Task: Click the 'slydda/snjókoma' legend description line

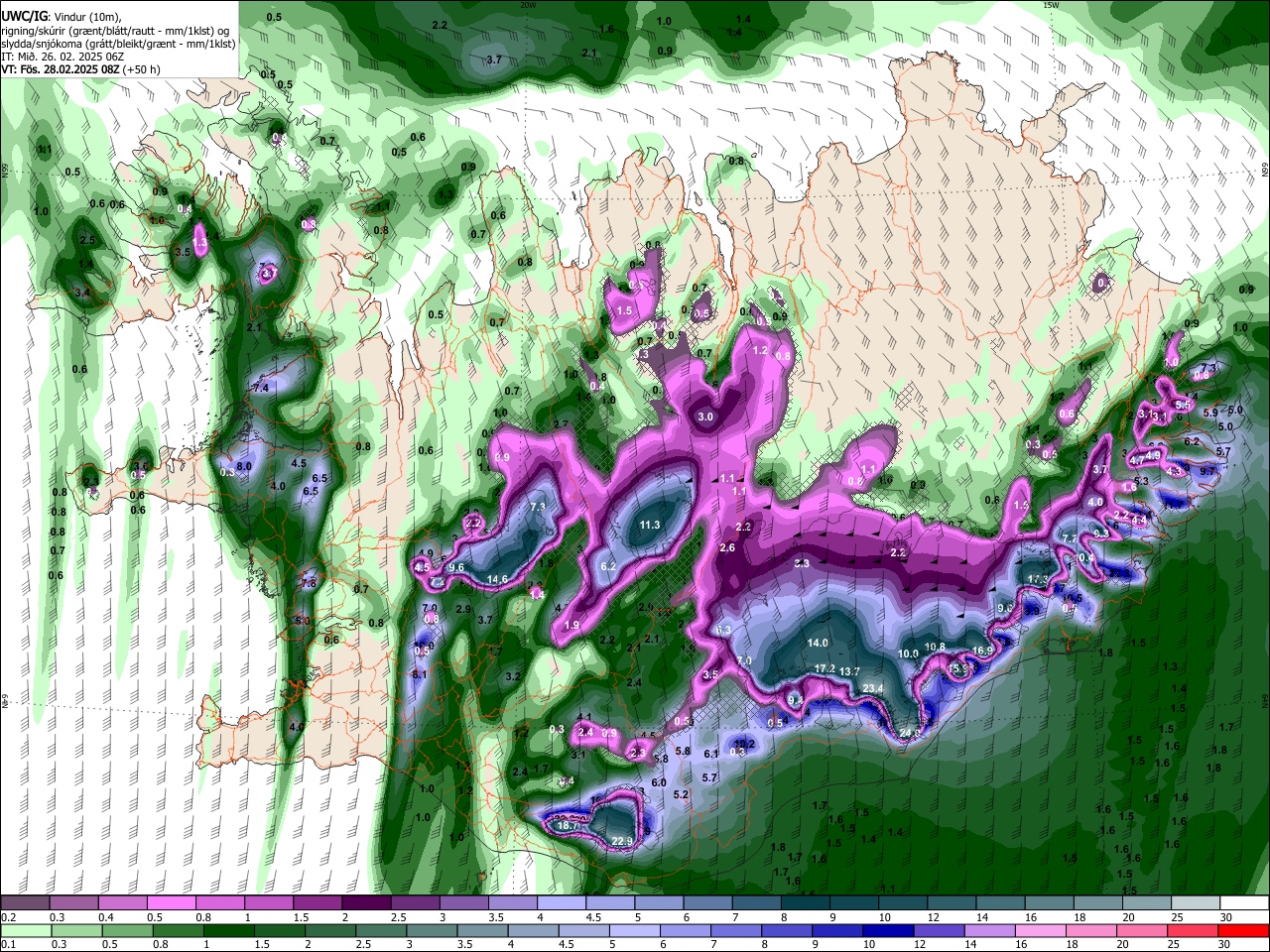Action: [118, 44]
